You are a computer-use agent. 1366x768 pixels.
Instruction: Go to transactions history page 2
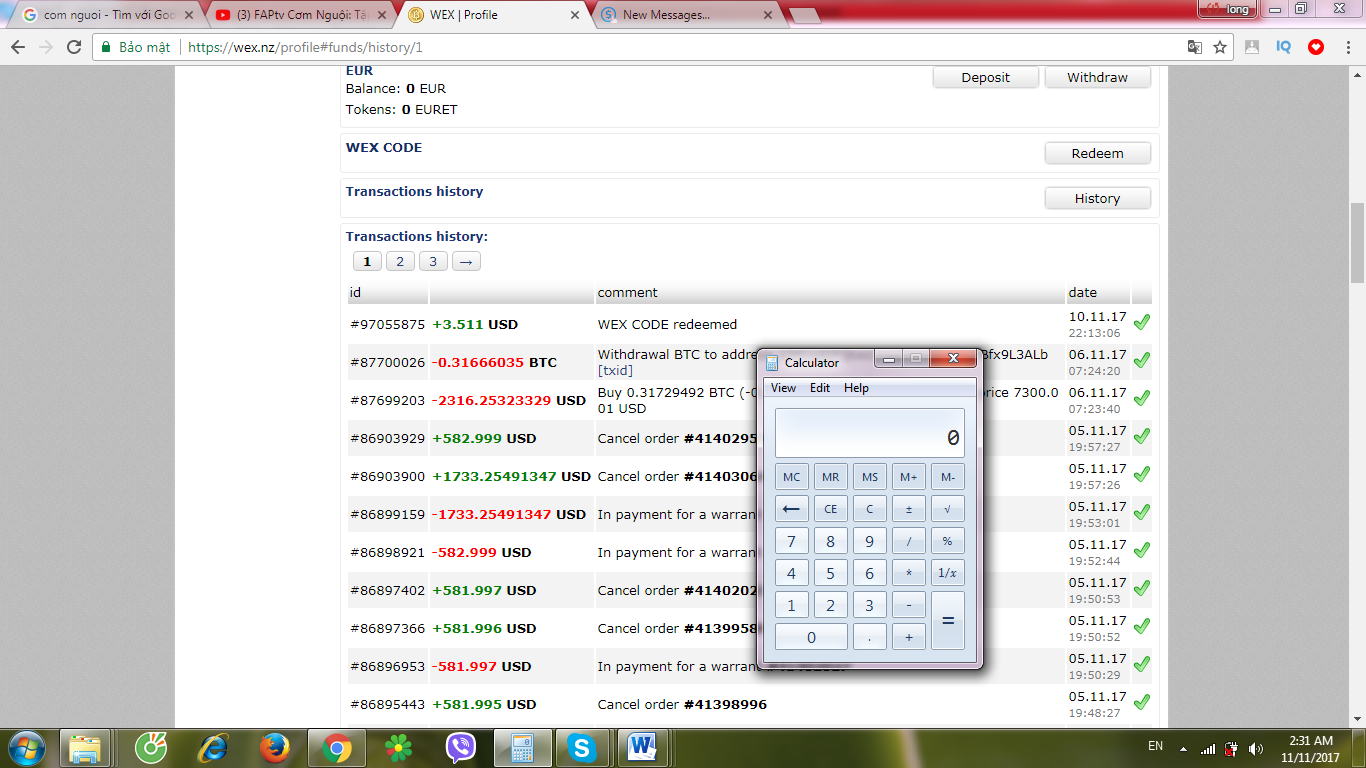point(400,262)
